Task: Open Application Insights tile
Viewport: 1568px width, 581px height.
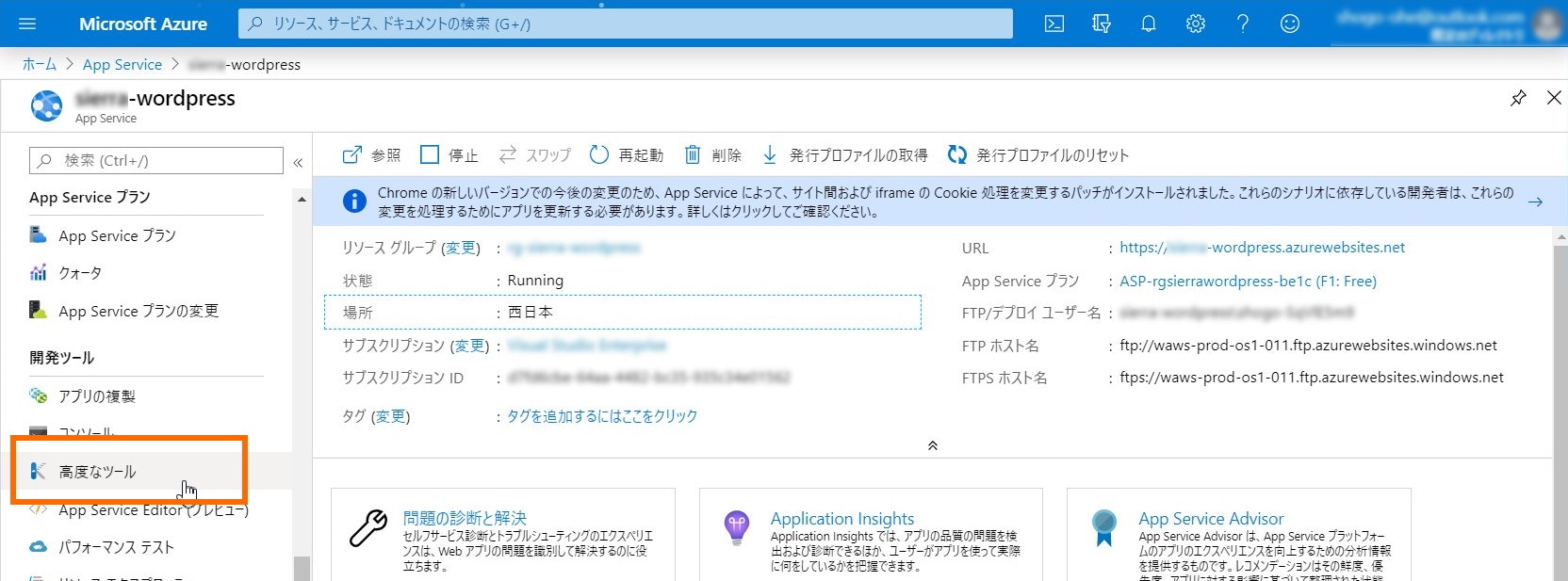Action: pyautogui.click(x=871, y=534)
